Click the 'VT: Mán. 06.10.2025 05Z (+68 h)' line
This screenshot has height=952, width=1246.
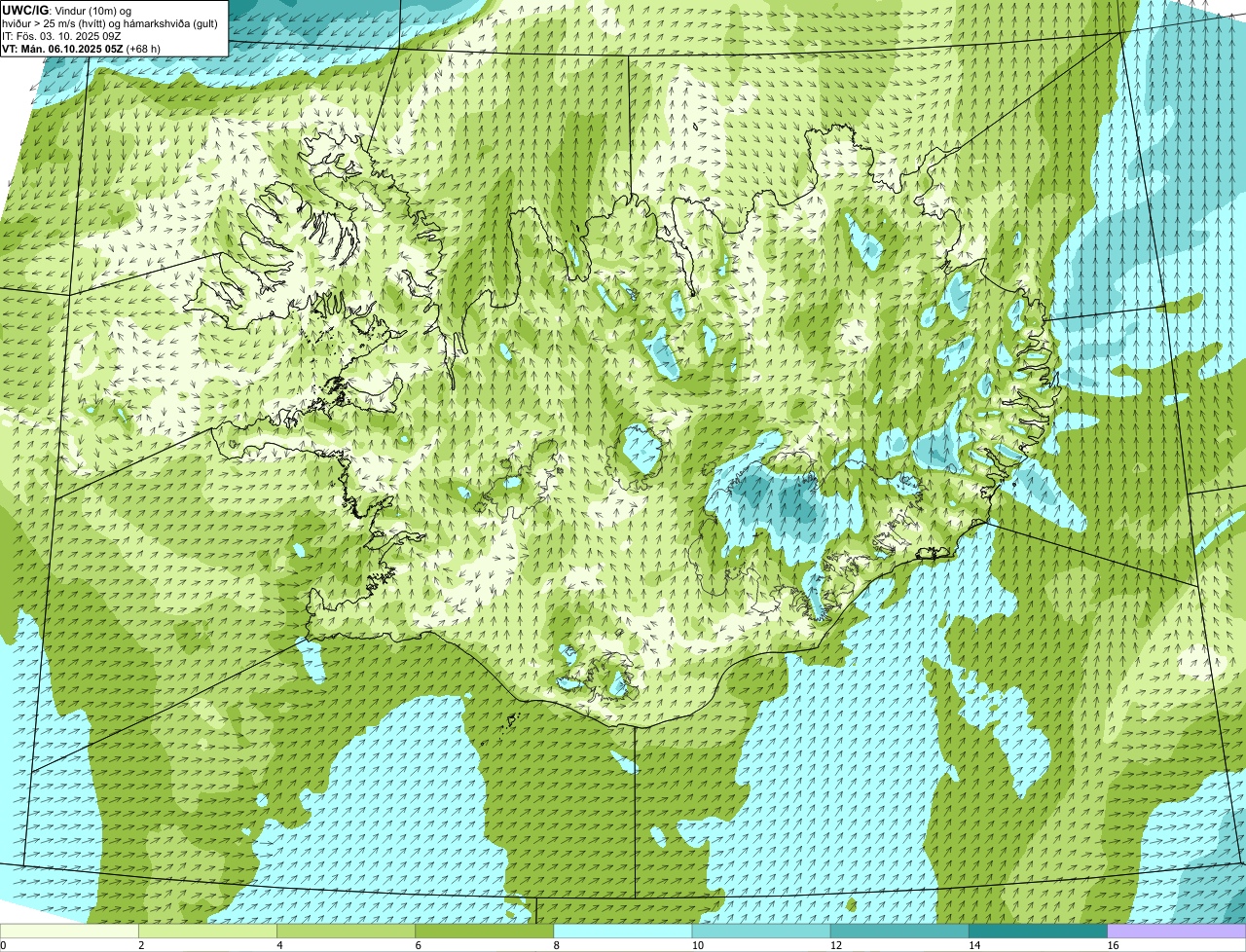point(82,49)
